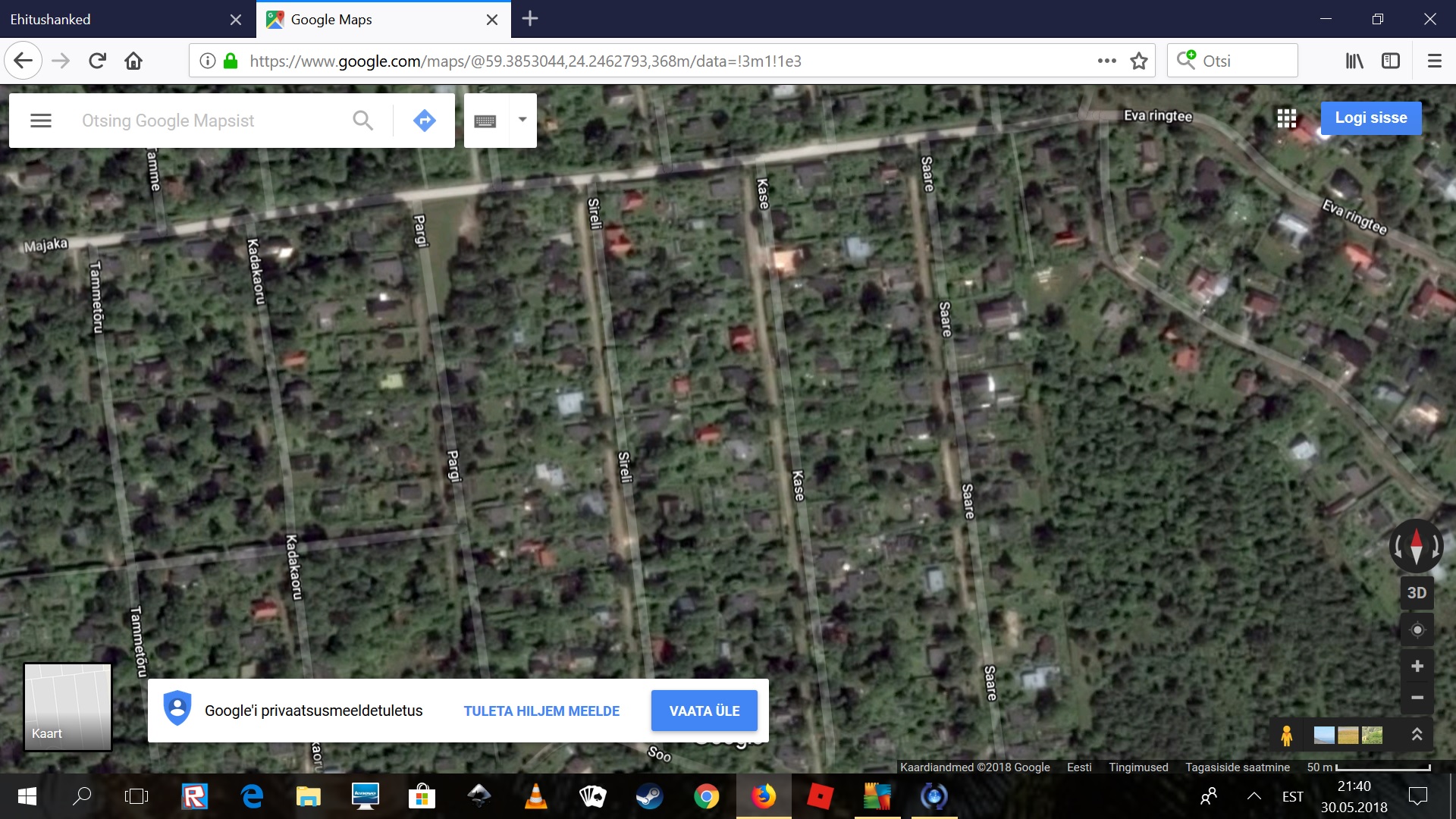Bookmark this page with the star icon
Image resolution: width=1456 pixels, height=819 pixels.
1138,61
